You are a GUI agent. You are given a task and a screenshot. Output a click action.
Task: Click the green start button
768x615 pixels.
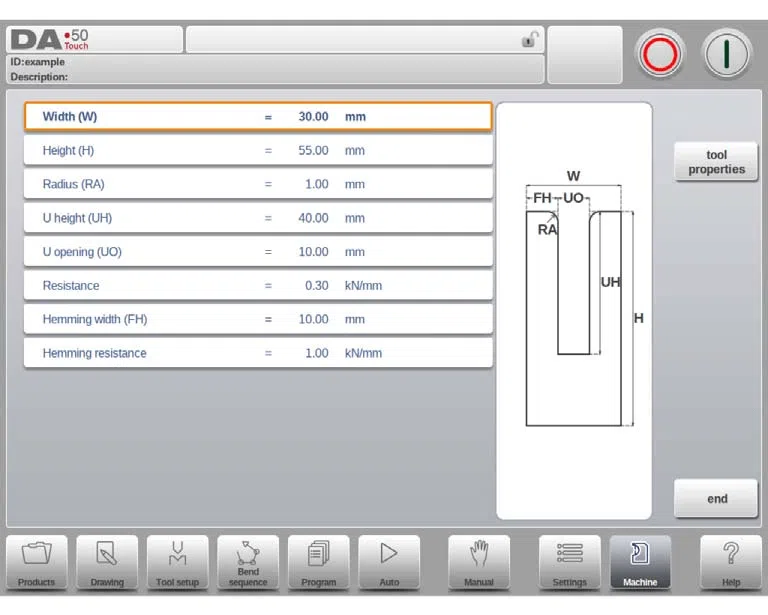click(727, 54)
